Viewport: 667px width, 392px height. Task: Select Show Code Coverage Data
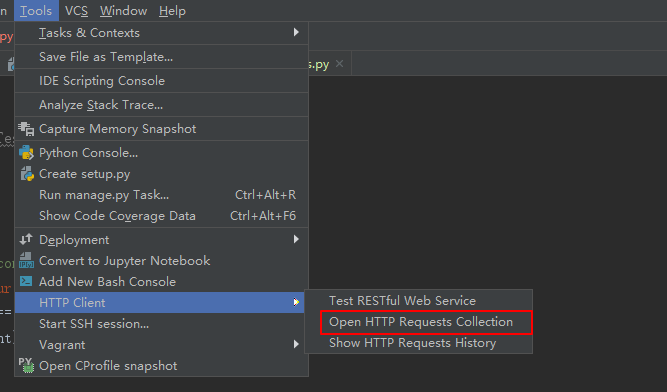click(162, 216)
